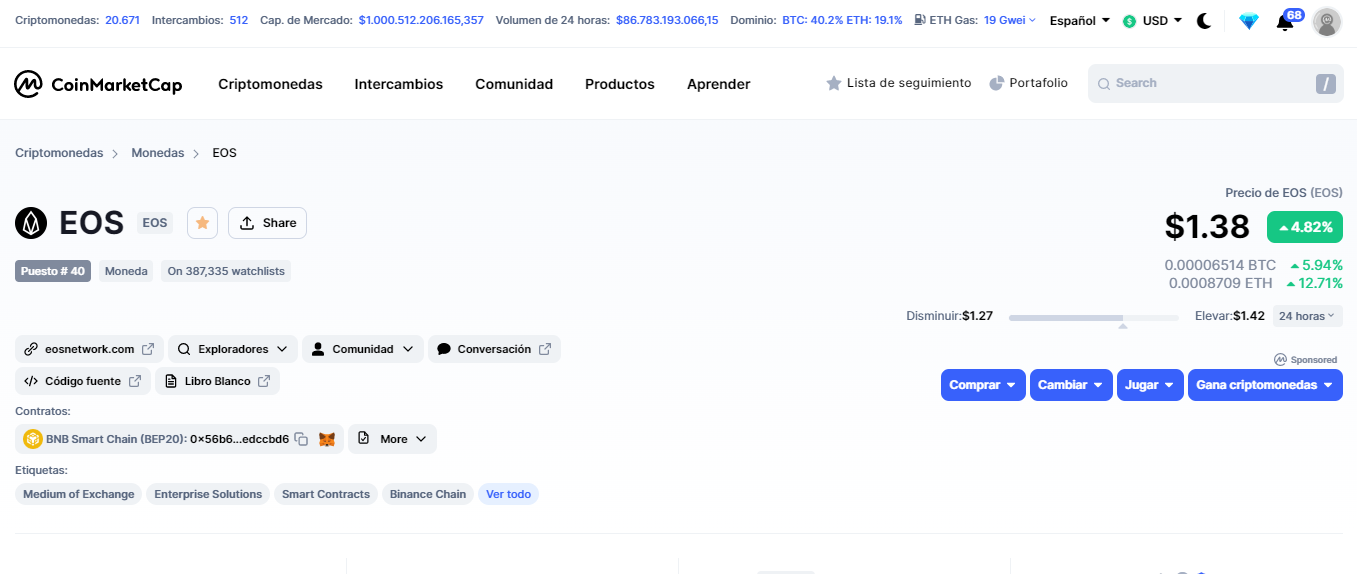The height and width of the screenshot is (574, 1357).
Task: Click green 4.82% change badge
Action: point(1305,227)
